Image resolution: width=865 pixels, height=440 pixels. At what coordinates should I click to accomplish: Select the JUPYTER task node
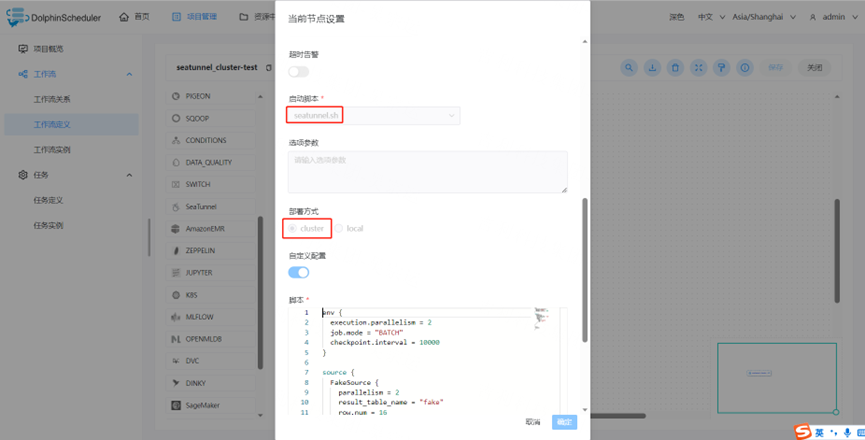(210, 272)
